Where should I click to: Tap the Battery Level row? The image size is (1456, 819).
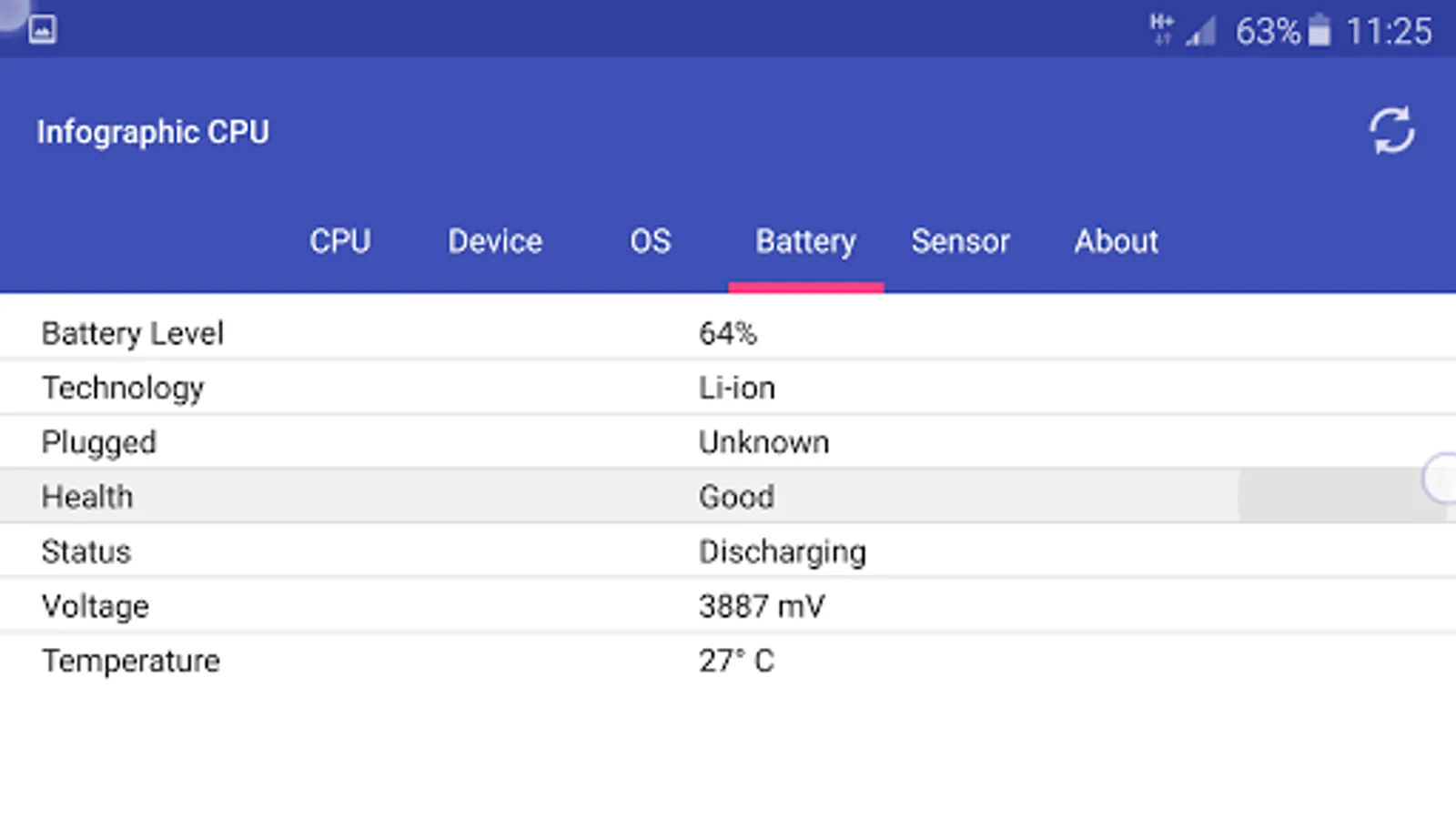pos(728,333)
